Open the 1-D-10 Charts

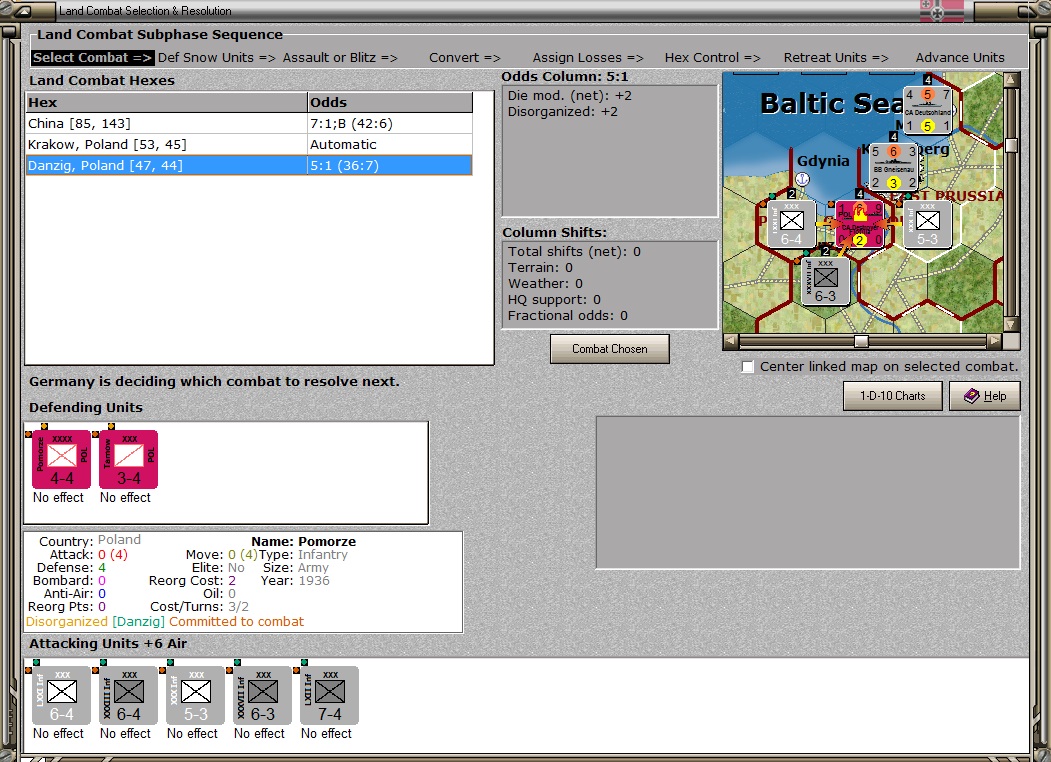coord(893,395)
